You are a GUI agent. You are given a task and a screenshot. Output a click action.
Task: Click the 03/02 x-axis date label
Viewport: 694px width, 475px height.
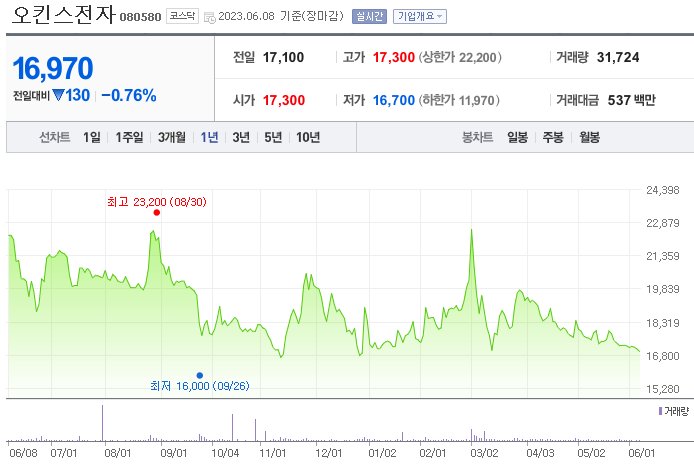click(x=484, y=453)
